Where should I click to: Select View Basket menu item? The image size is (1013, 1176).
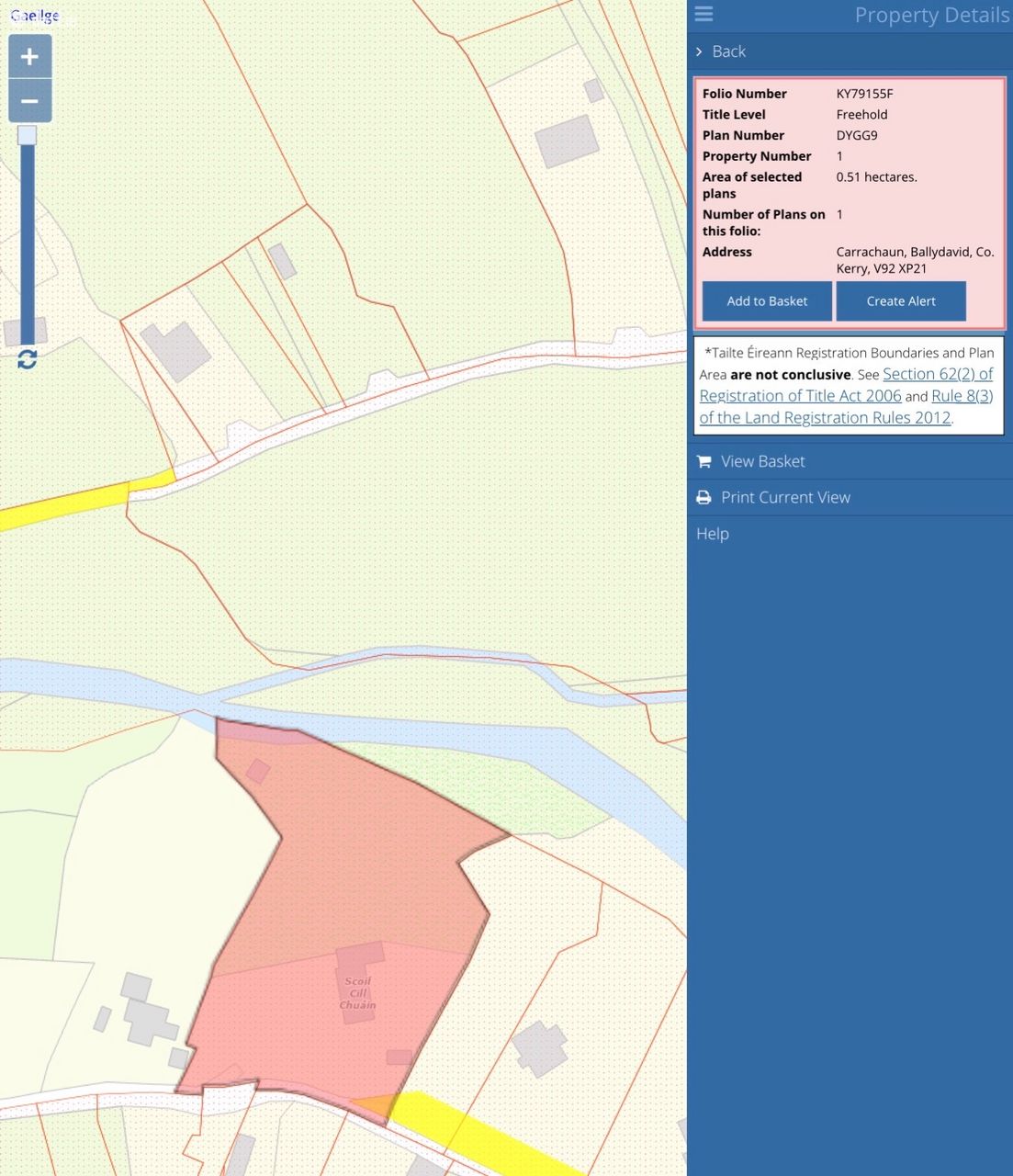(762, 461)
